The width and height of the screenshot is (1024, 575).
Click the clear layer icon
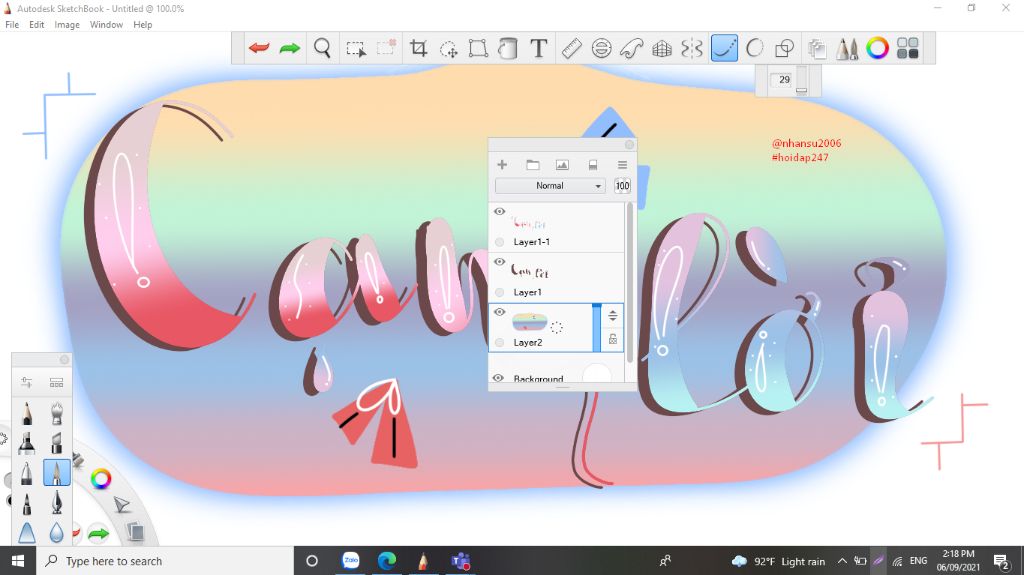(x=593, y=165)
